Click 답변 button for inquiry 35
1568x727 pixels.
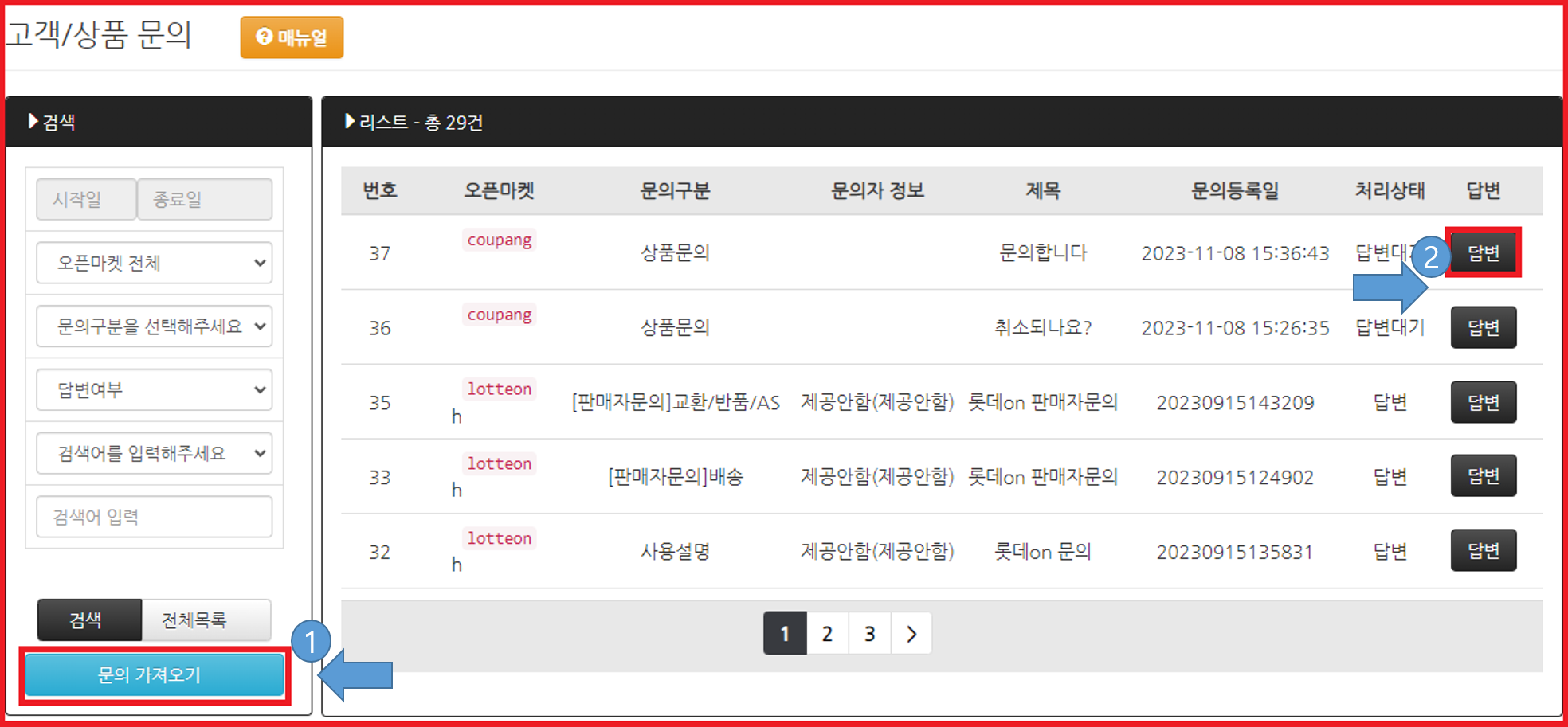[1483, 402]
